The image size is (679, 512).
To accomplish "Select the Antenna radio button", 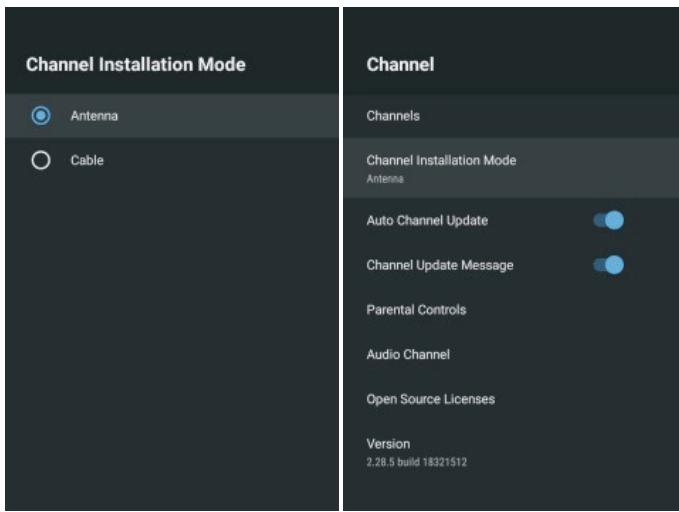I will coord(41,116).
